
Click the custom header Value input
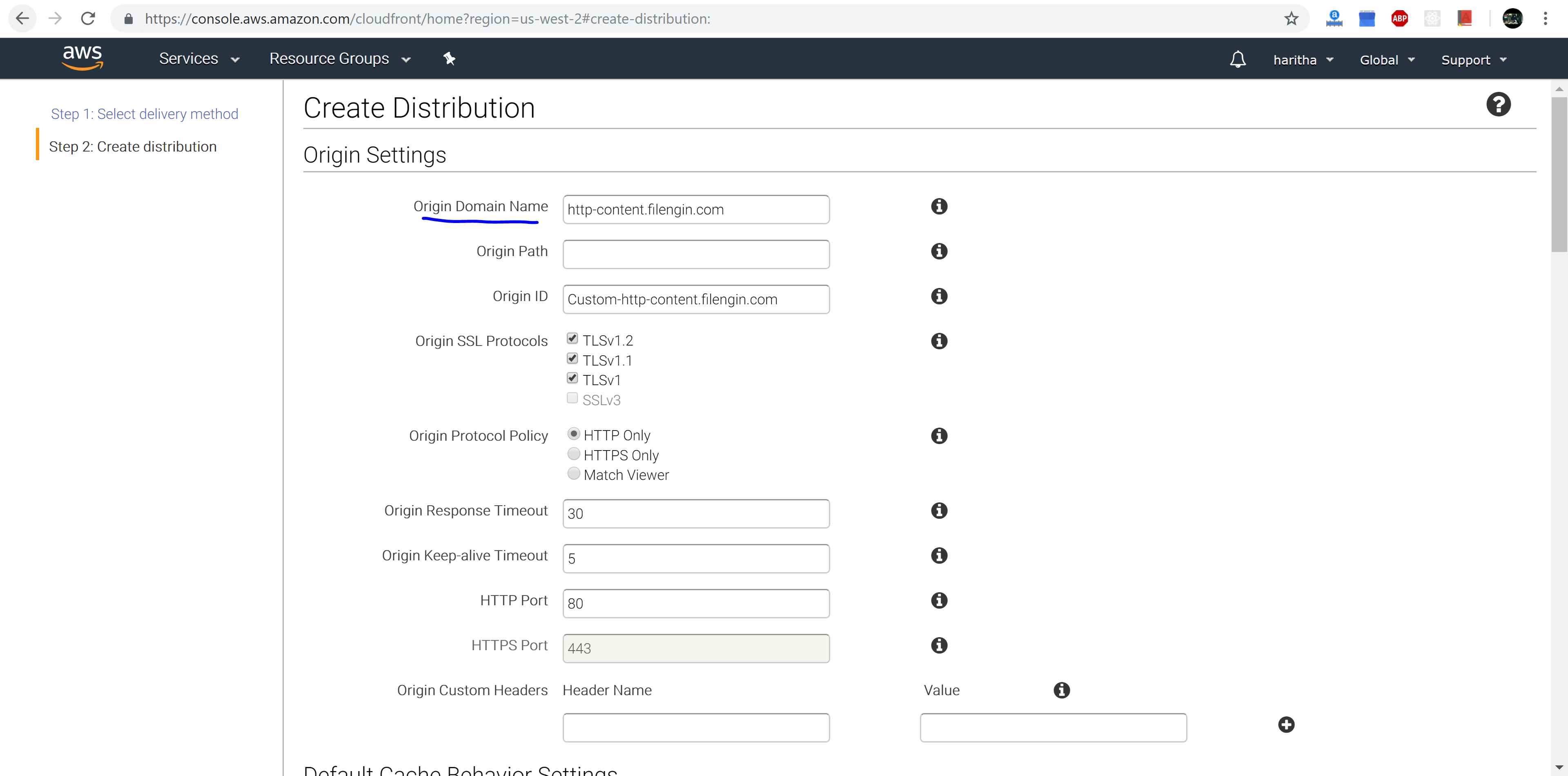click(1053, 728)
